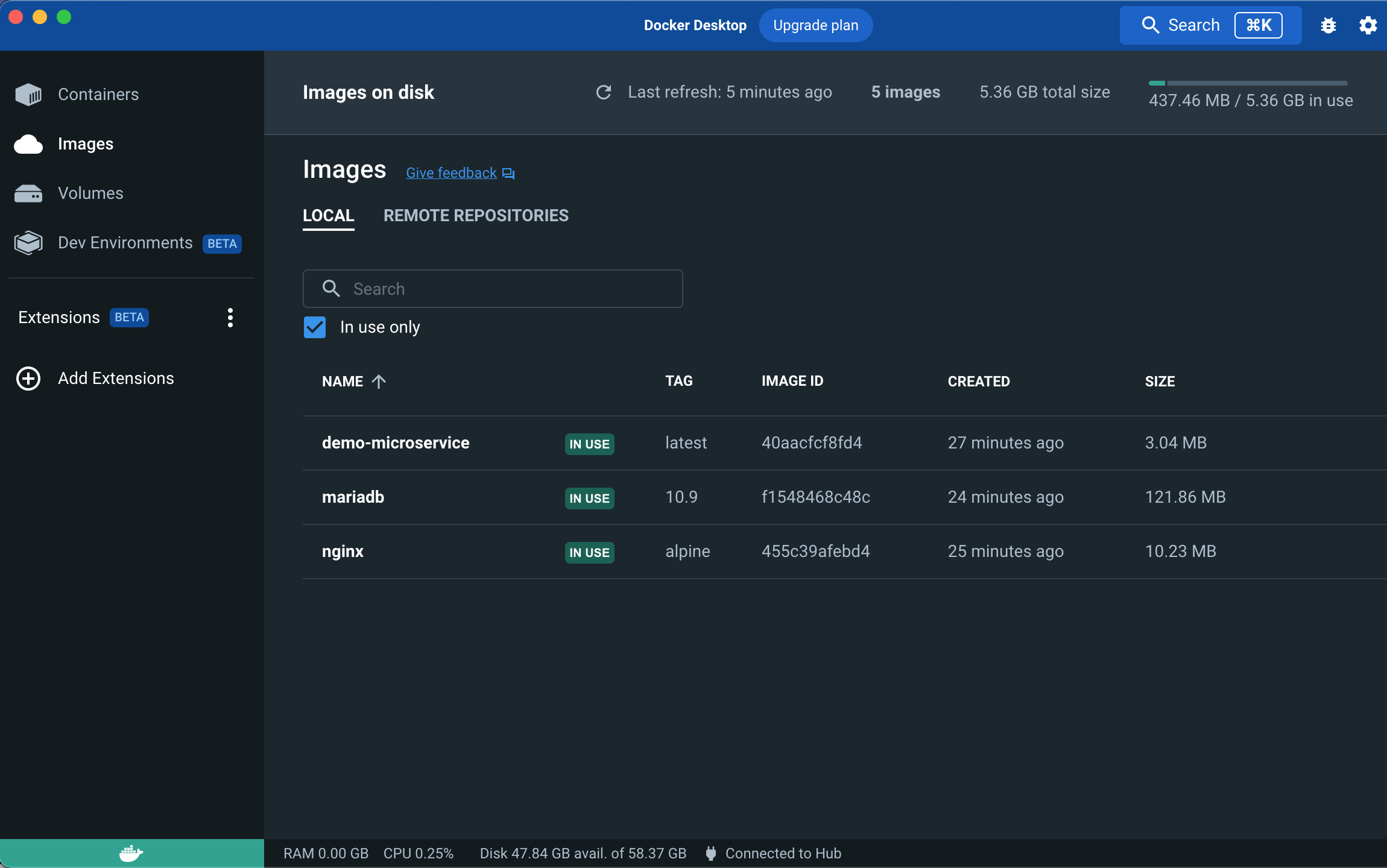
Task: Click the demo-microservice tag latest
Action: [x=686, y=443]
